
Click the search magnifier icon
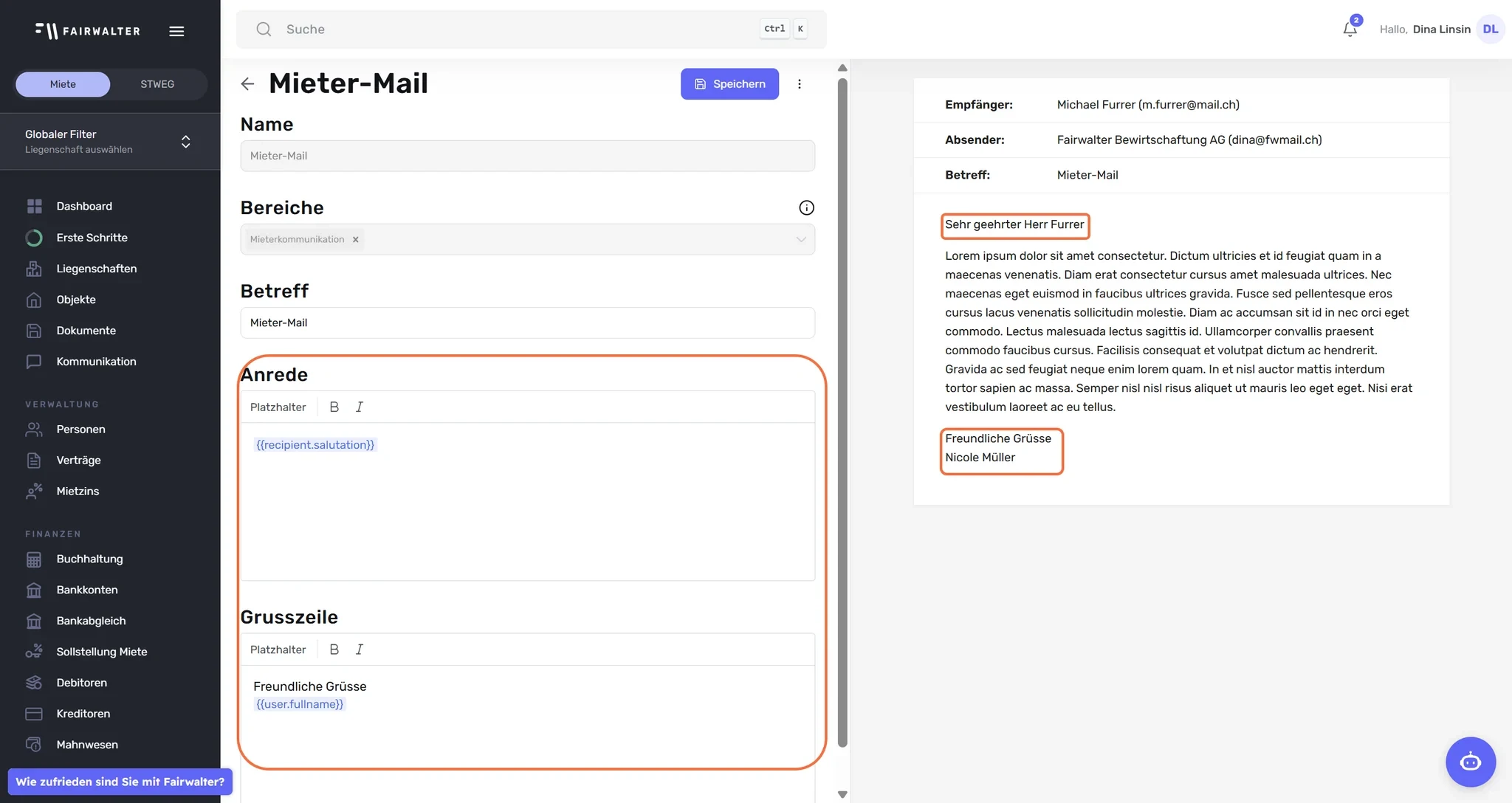[x=264, y=30]
